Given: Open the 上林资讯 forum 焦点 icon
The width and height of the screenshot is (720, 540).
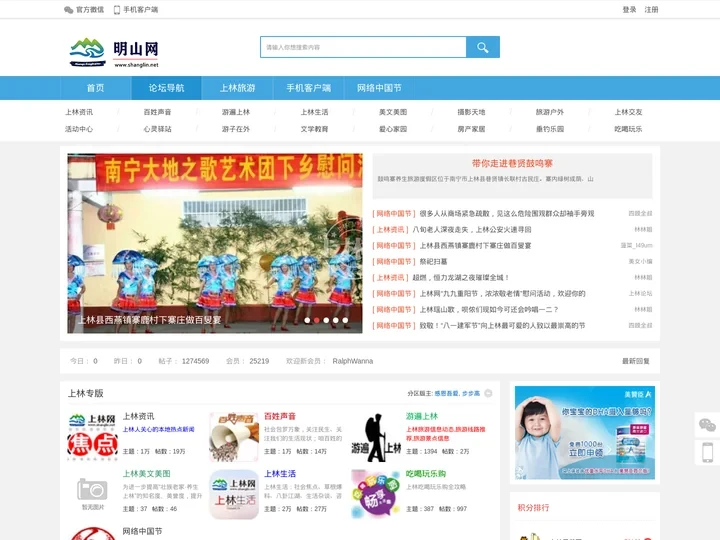Looking at the screenshot, I should pos(93,437).
